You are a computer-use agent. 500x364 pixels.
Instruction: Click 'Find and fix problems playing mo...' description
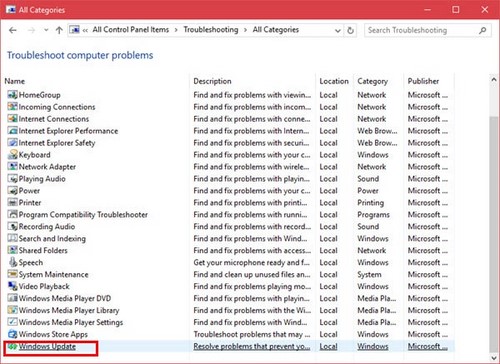click(252, 286)
